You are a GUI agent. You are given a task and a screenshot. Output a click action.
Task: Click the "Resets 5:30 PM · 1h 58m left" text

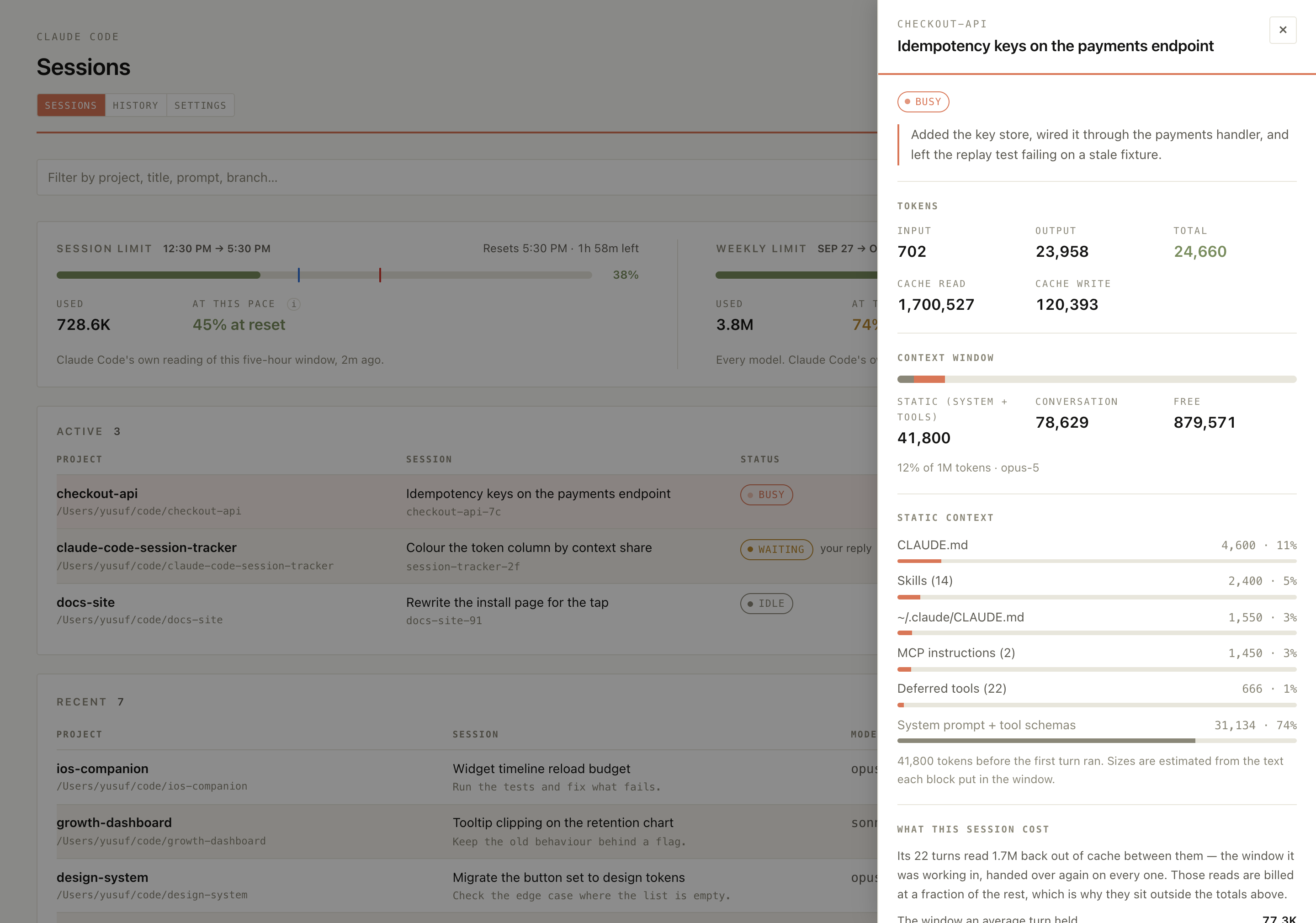(x=561, y=249)
